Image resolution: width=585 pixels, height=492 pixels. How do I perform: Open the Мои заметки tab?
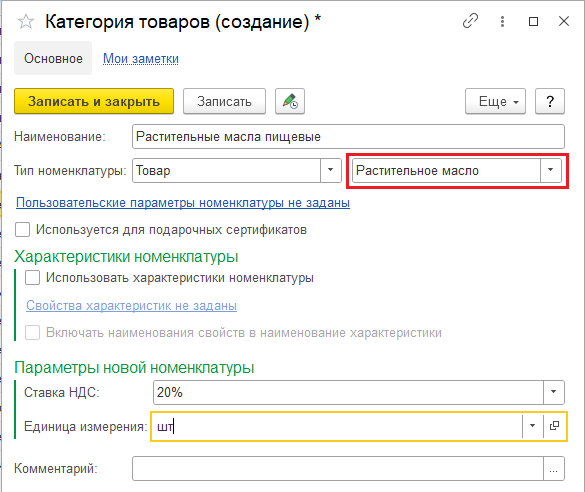pos(141,59)
